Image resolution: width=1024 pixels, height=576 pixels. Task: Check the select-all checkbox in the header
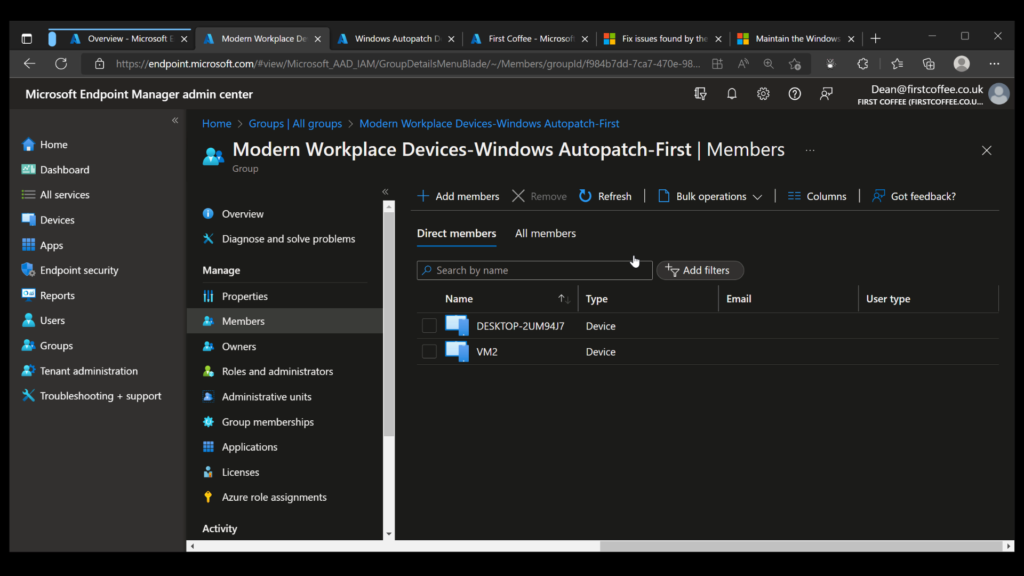(429, 298)
